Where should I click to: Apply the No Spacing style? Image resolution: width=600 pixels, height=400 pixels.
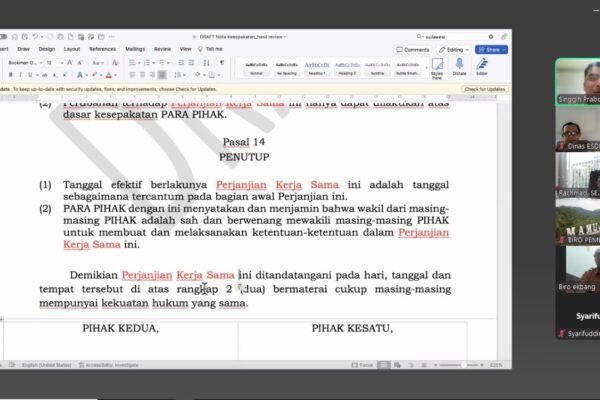pyautogui.click(x=287, y=69)
